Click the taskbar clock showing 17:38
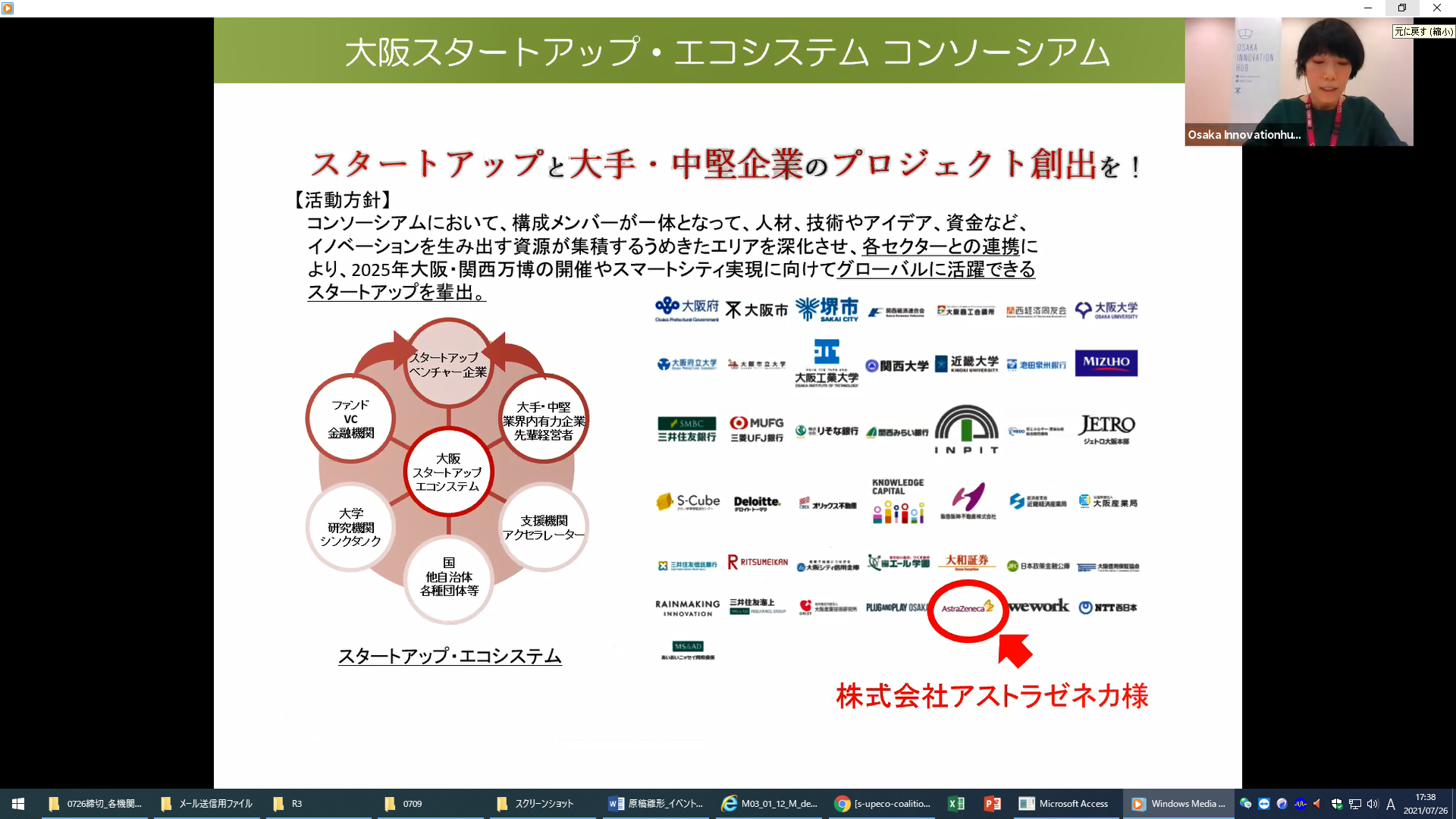The height and width of the screenshot is (819, 1456). [x=1425, y=804]
